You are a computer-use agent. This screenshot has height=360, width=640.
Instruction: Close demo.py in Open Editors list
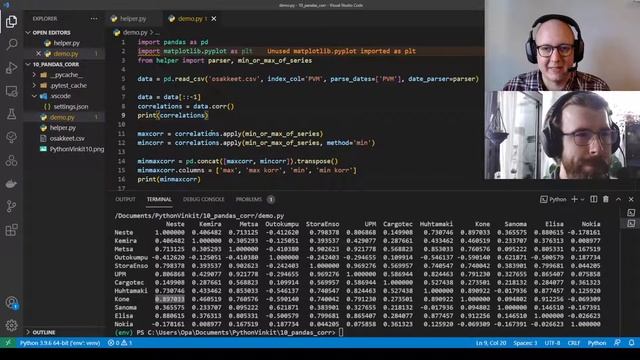(38, 53)
